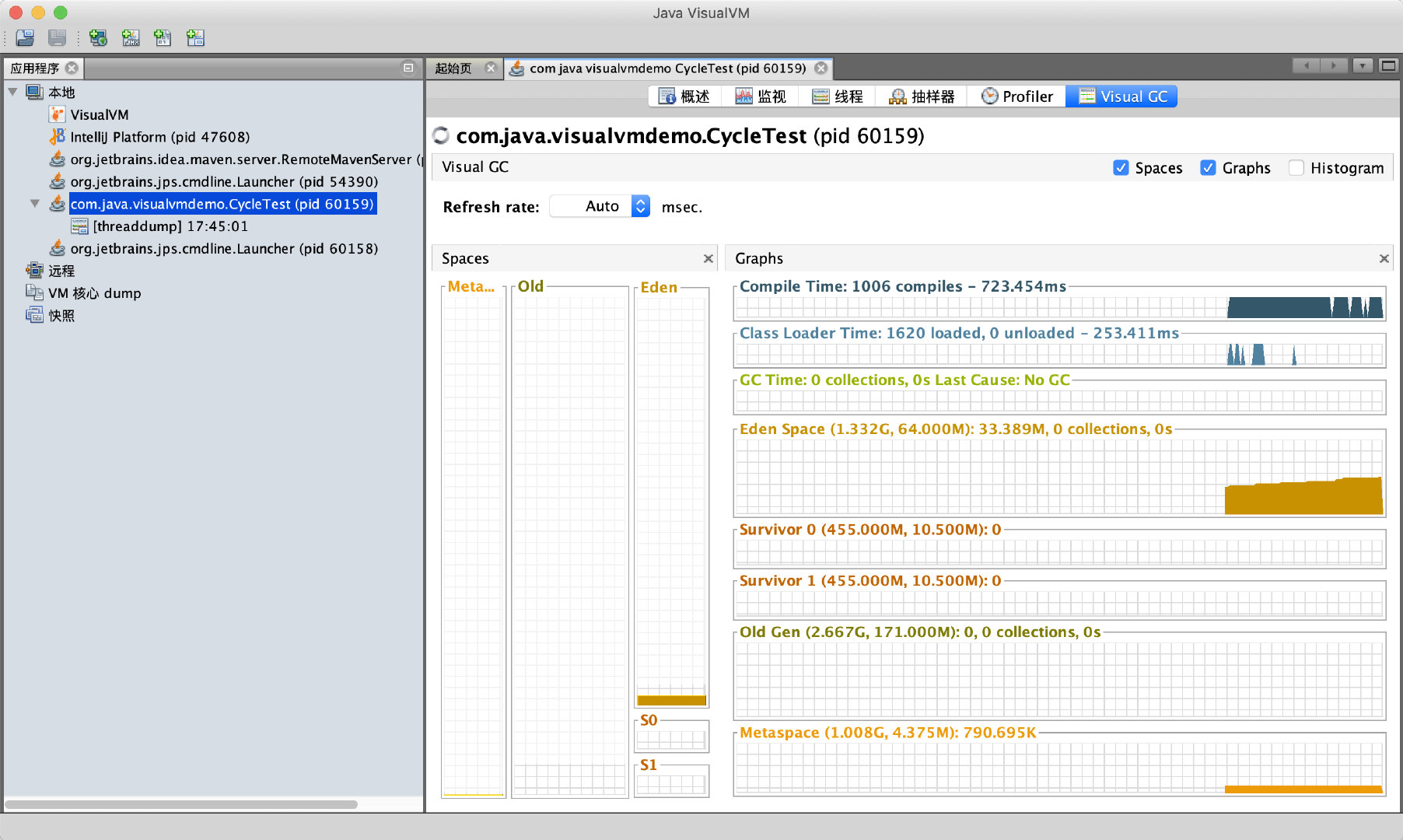Close the CycleTest (pid 60159) tab
1403x840 pixels.
pos(820,68)
